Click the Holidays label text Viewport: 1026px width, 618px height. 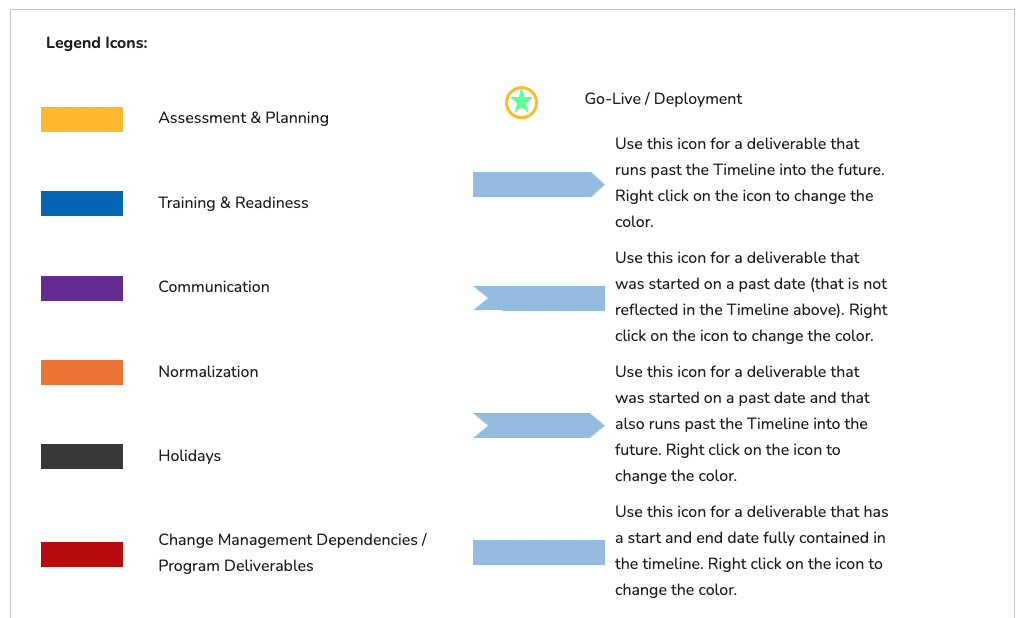(x=190, y=456)
